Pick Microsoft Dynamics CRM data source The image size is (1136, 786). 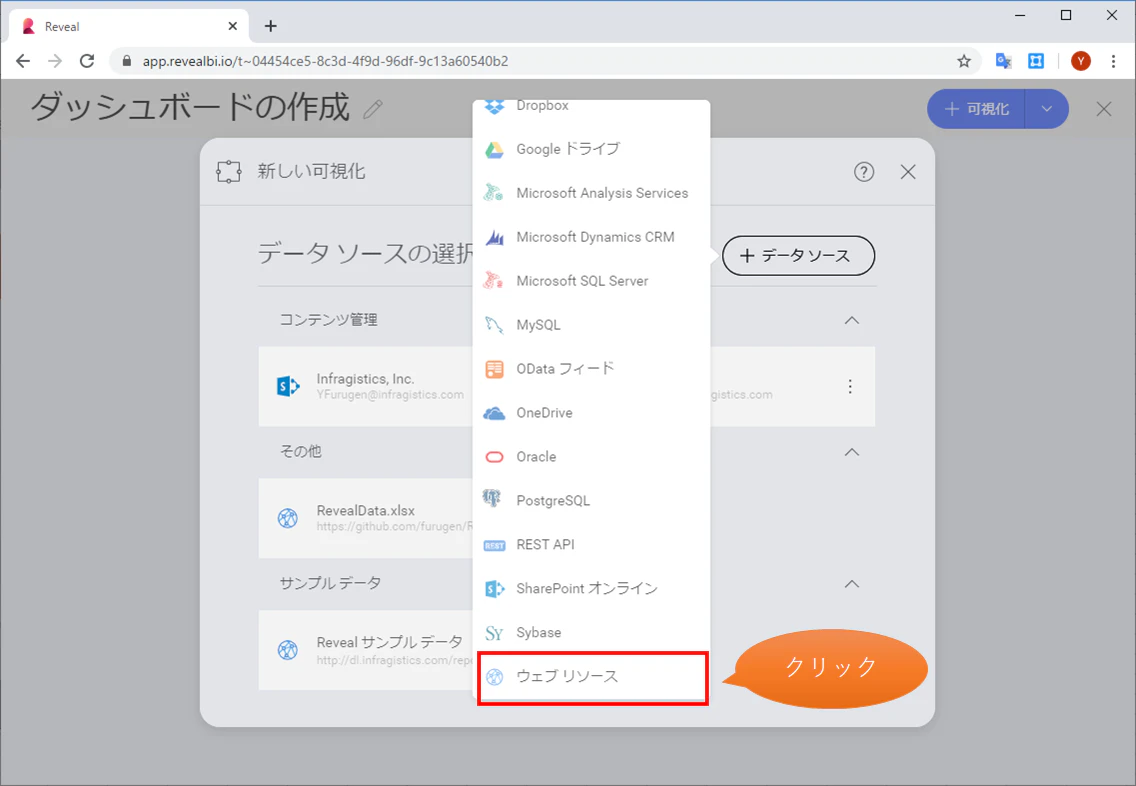[x=591, y=237]
